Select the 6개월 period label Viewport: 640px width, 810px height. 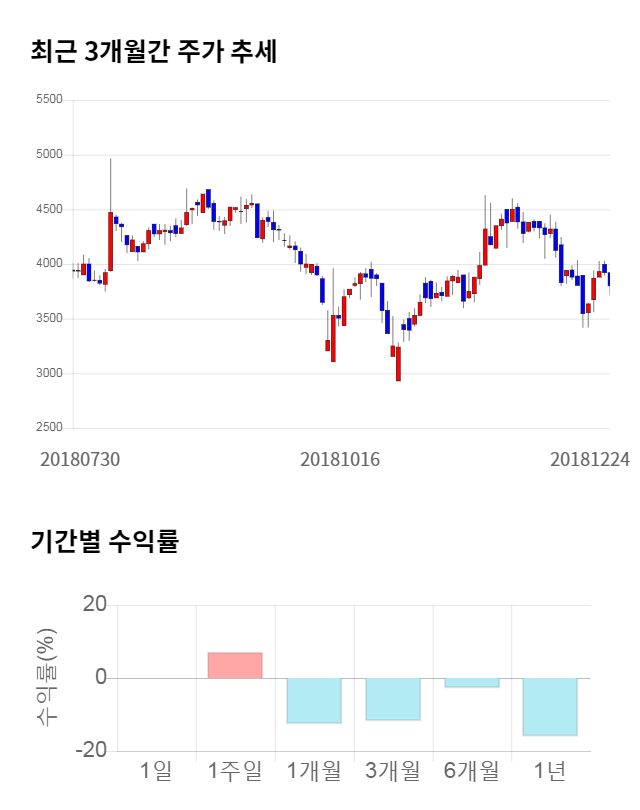471,771
